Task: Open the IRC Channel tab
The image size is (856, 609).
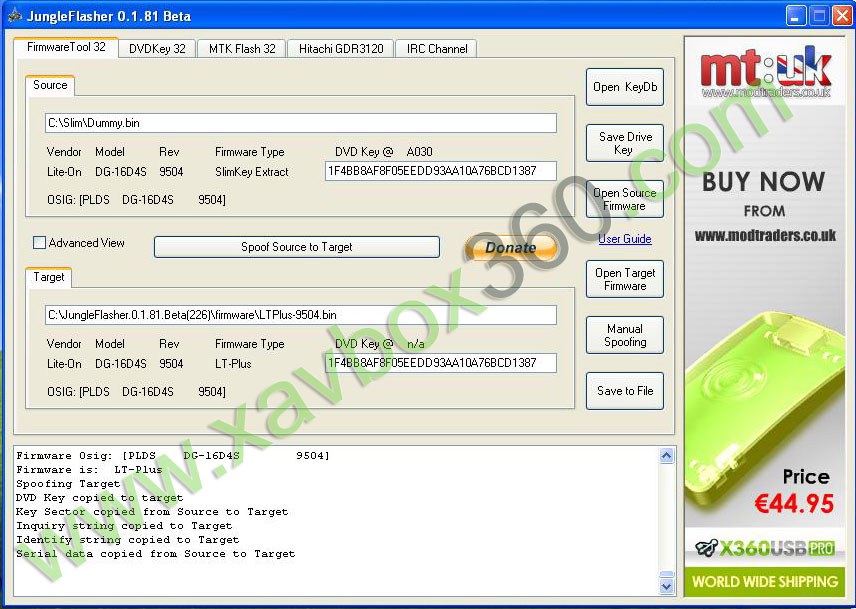Action: tap(437, 49)
